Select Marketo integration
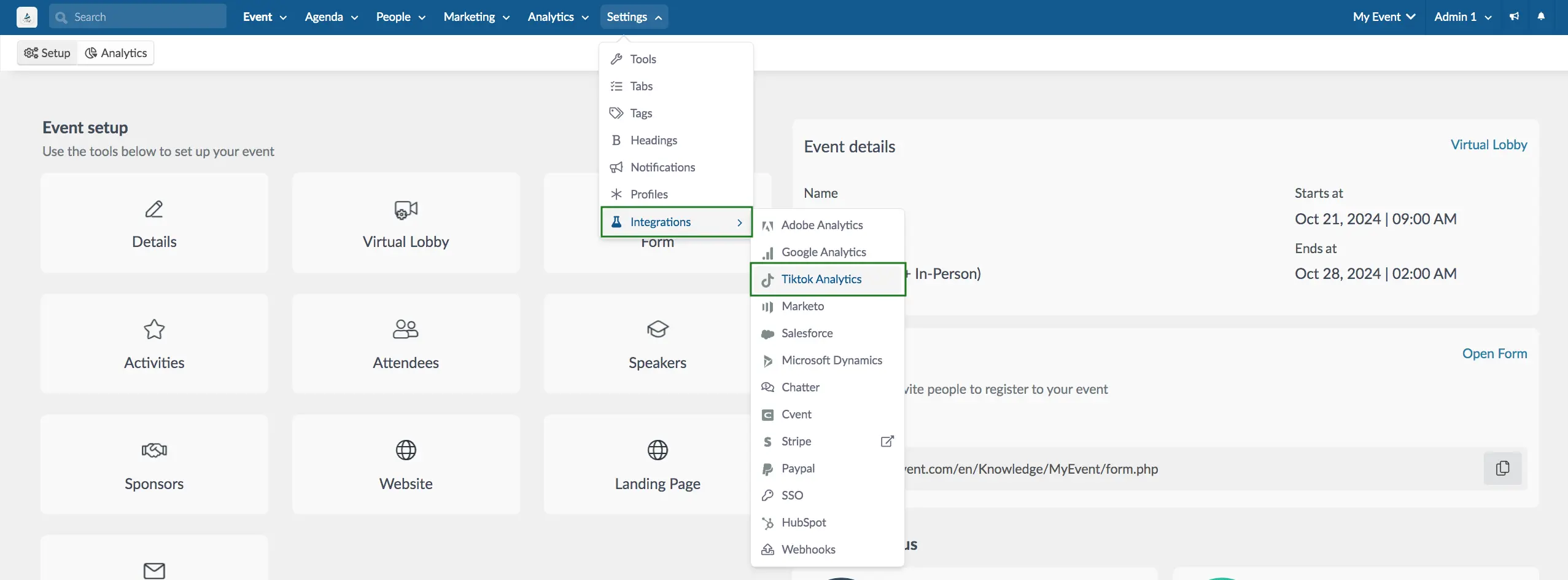Viewport: 1568px width, 580px height. coord(828,306)
